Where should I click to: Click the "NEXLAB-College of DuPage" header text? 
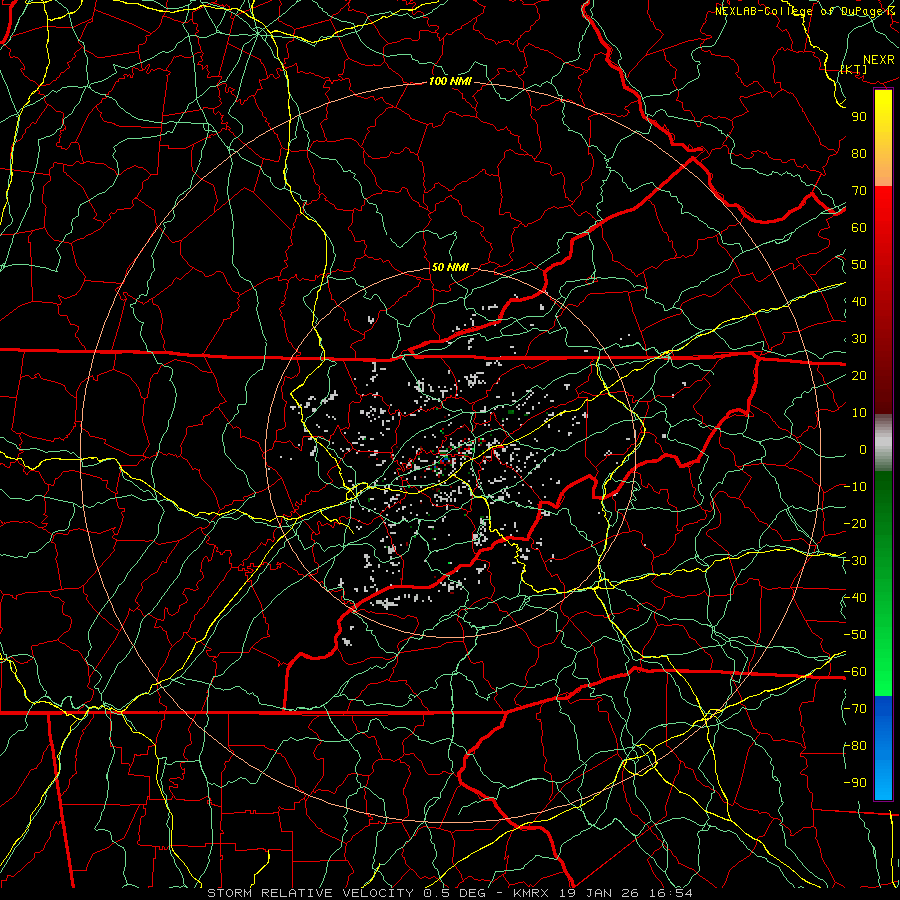click(x=798, y=11)
